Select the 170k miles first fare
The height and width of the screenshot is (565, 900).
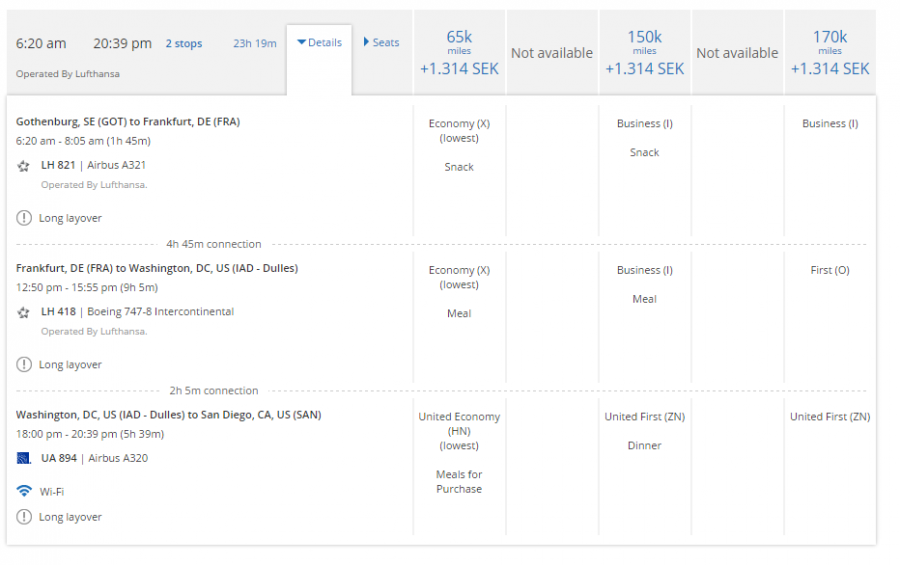829,53
